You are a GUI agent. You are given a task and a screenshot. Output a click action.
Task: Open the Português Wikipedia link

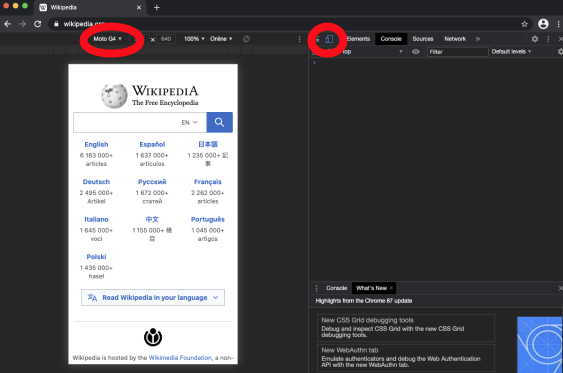click(208, 219)
